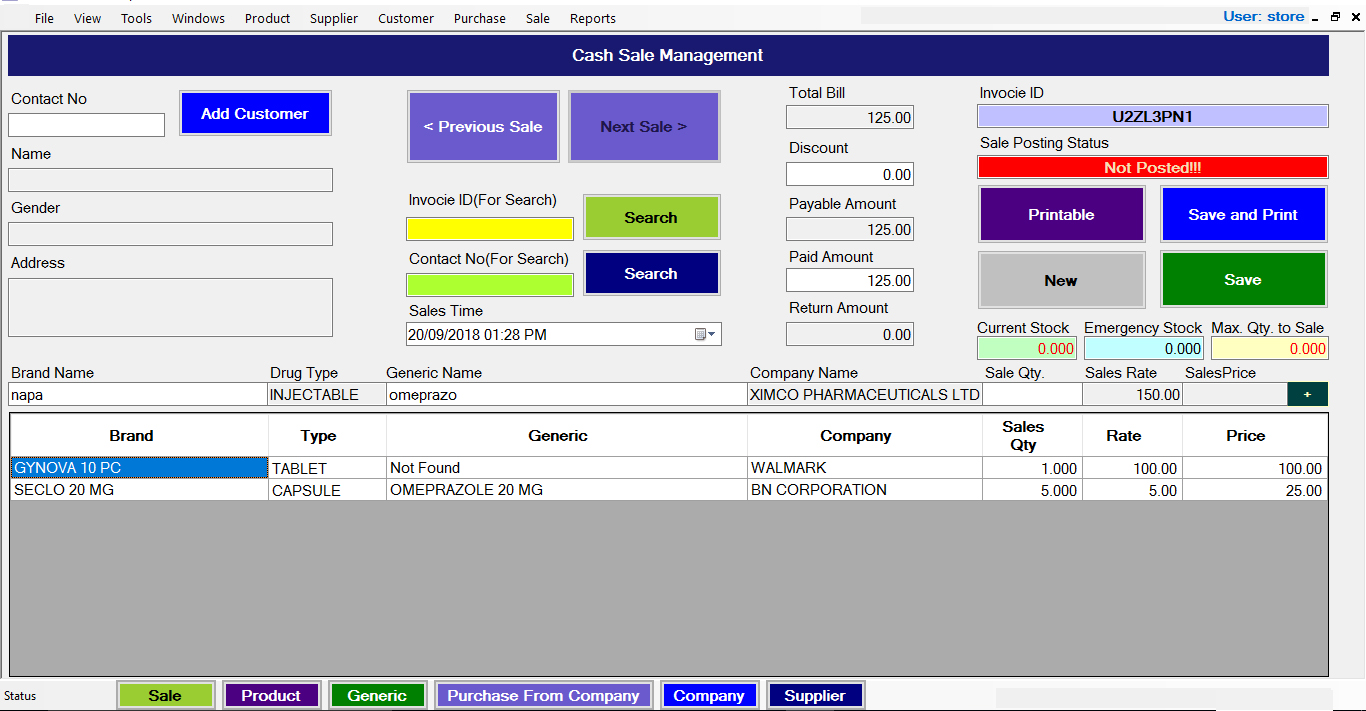Click the BN CORPORATION company cell
1366x711 pixels.
pyautogui.click(x=865, y=490)
